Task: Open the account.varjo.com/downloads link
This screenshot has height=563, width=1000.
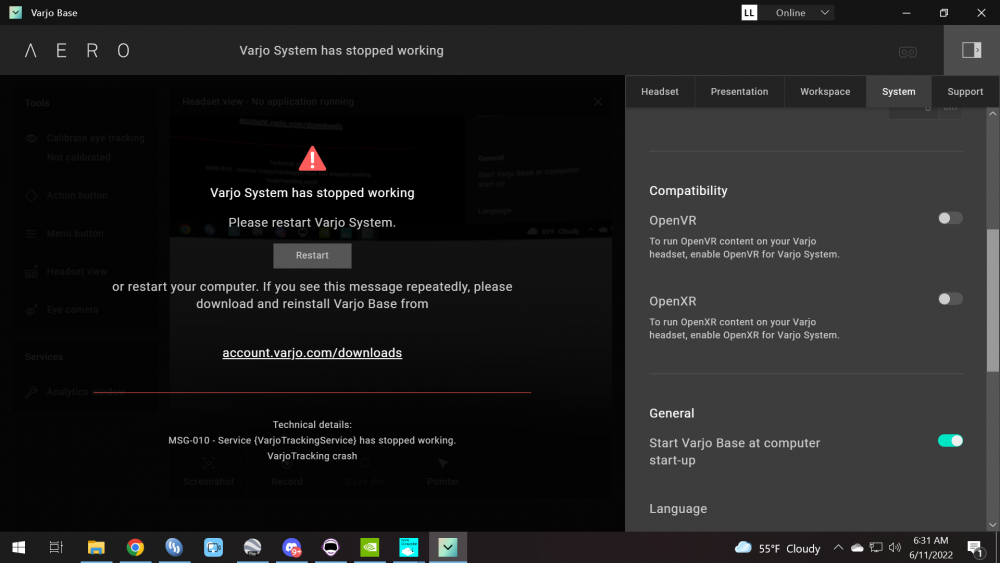Action: 312,353
